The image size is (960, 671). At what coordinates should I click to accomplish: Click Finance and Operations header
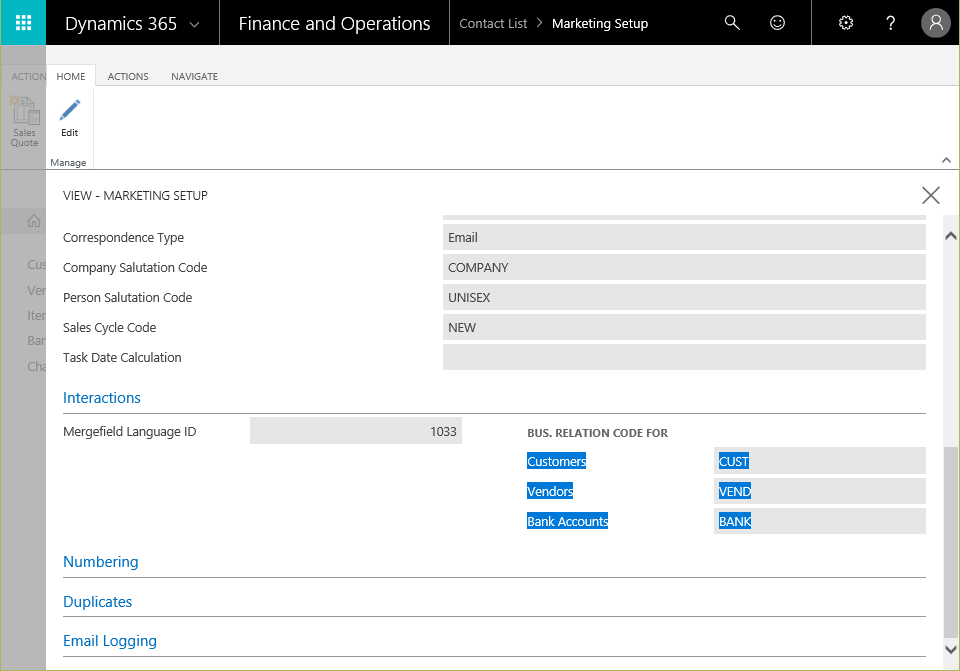coord(334,23)
